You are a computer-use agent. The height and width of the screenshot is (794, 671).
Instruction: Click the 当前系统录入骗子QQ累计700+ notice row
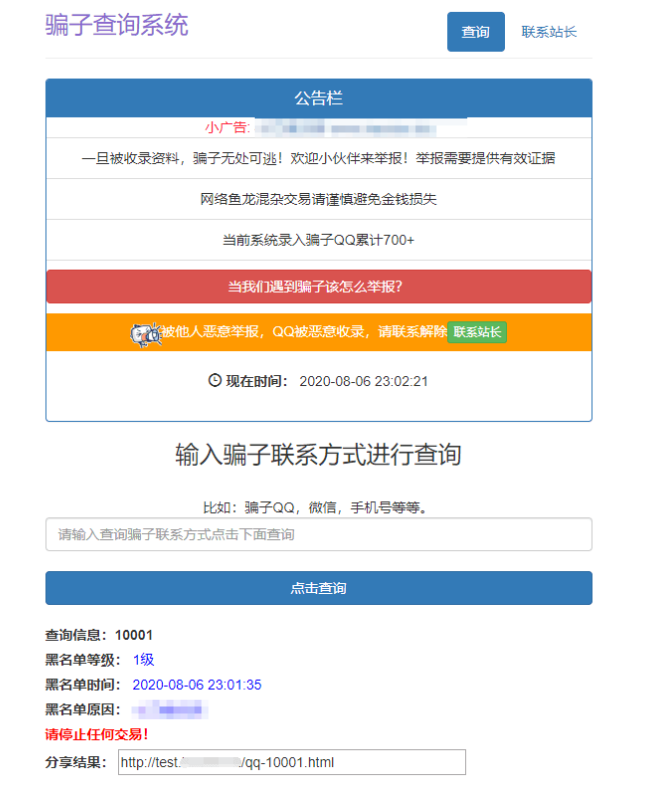[319, 240]
